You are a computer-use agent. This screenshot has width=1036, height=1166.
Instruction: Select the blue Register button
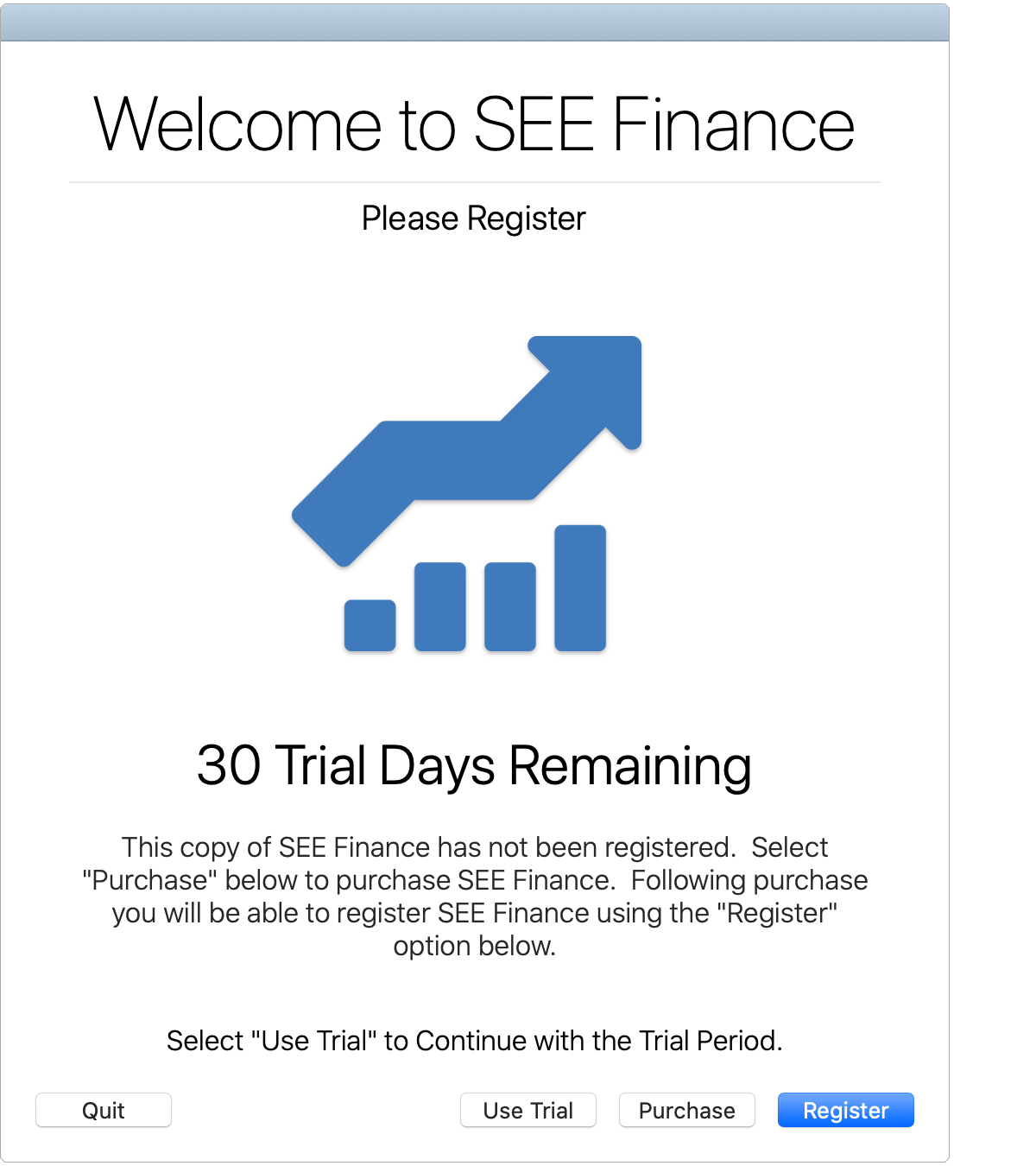coord(846,1110)
